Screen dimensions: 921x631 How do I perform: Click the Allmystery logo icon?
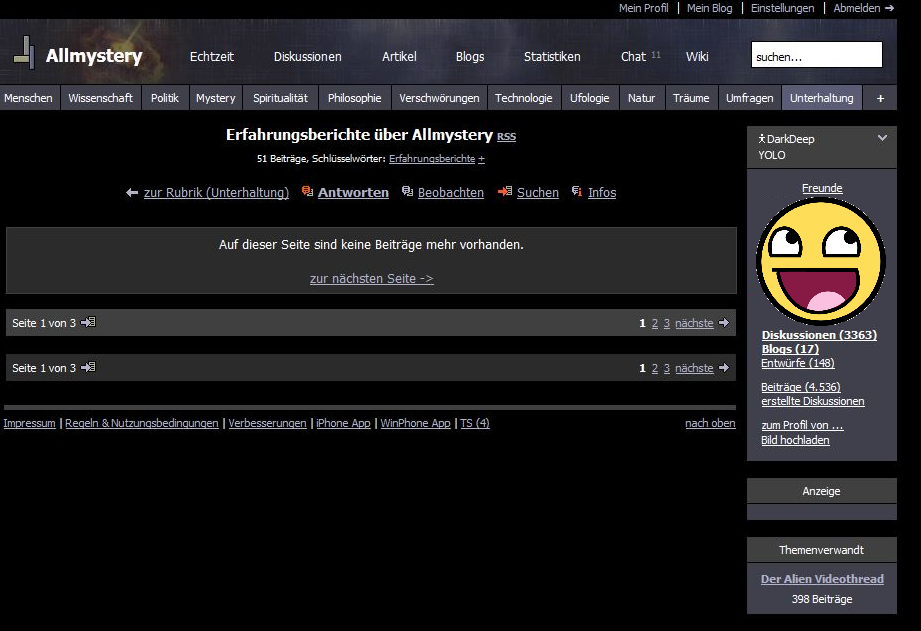click(24, 53)
